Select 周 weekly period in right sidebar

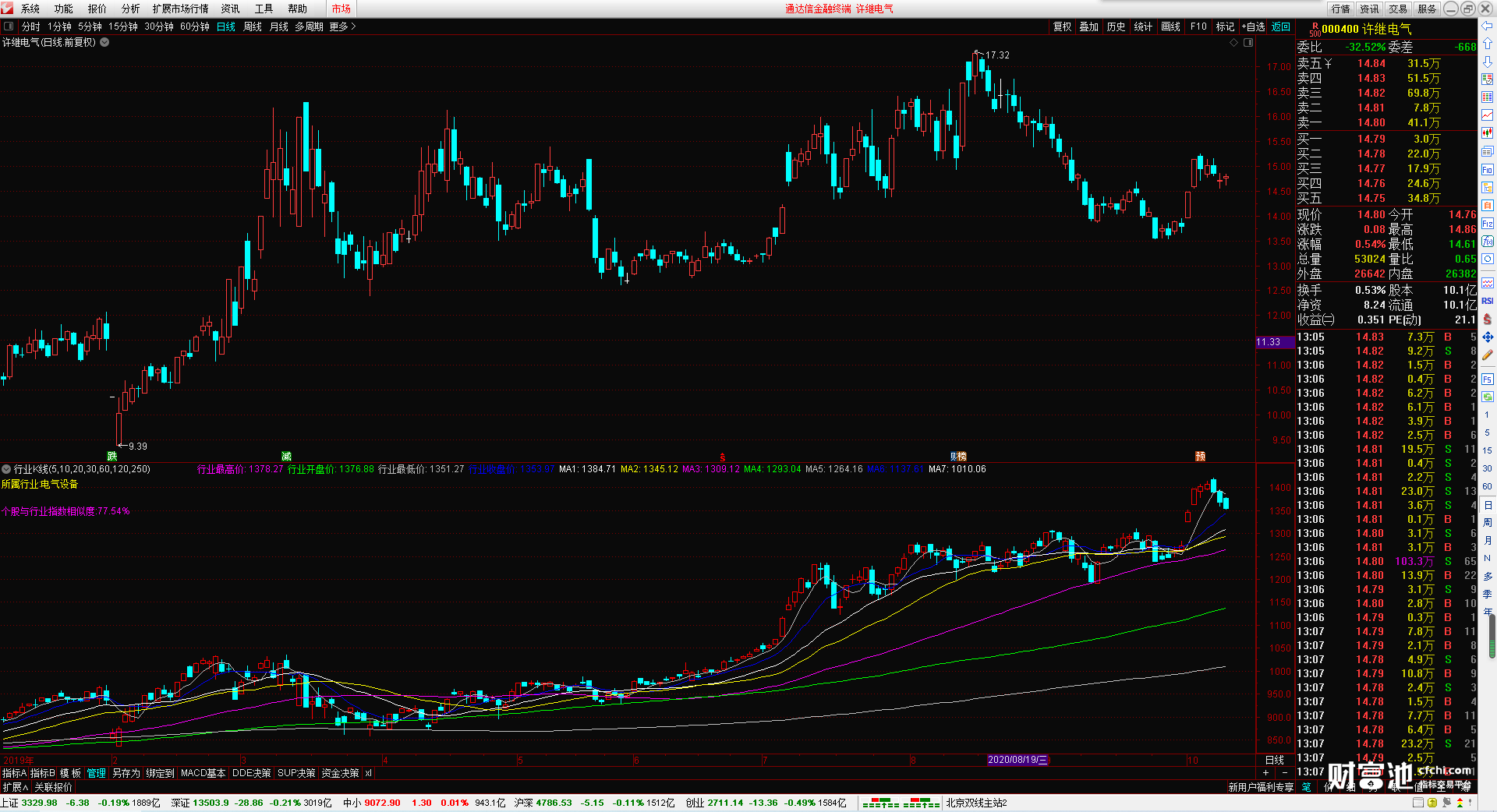coord(1487,522)
